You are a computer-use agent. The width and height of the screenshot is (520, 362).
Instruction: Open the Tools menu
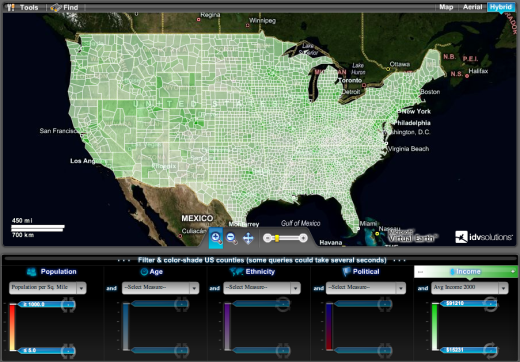(22, 7)
